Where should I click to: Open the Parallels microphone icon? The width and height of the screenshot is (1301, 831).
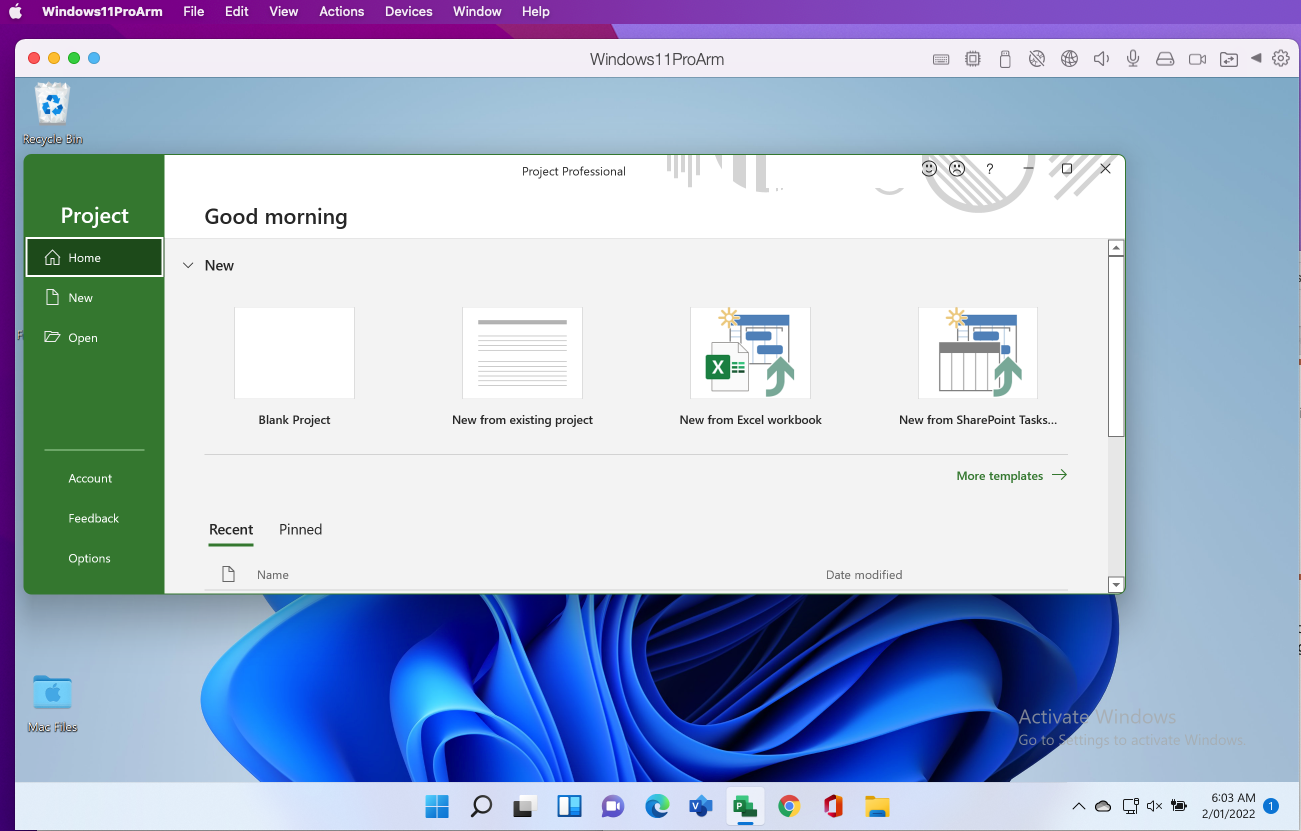click(x=1133, y=59)
